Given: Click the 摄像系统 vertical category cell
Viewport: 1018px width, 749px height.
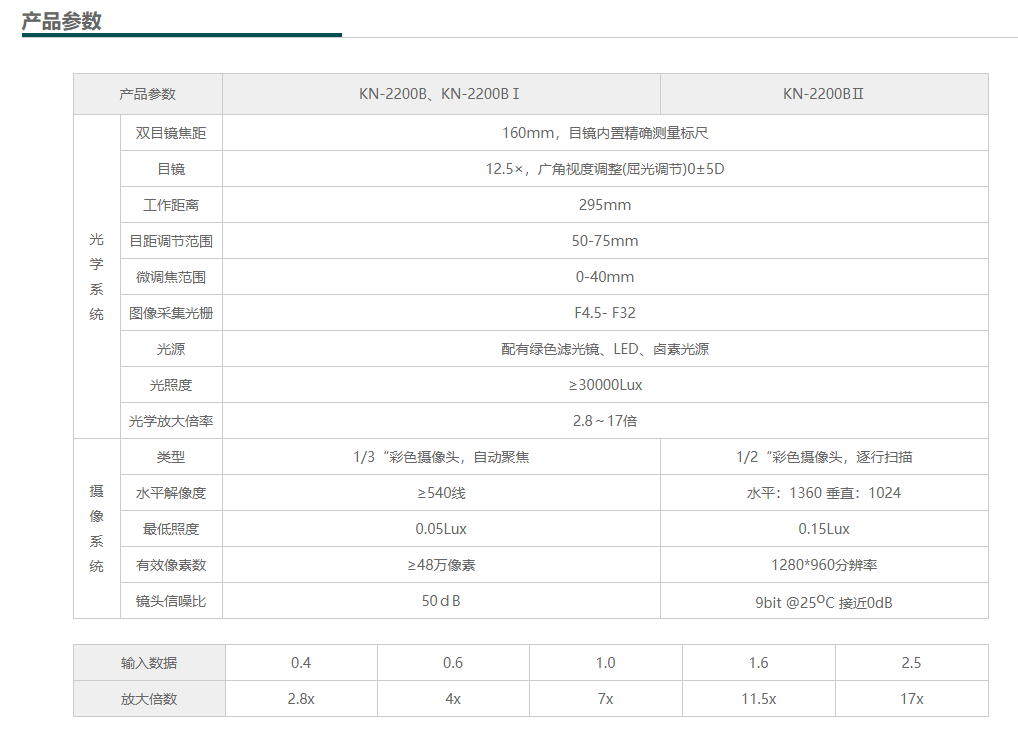Looking at the screenshot, I should coord(97,528).
